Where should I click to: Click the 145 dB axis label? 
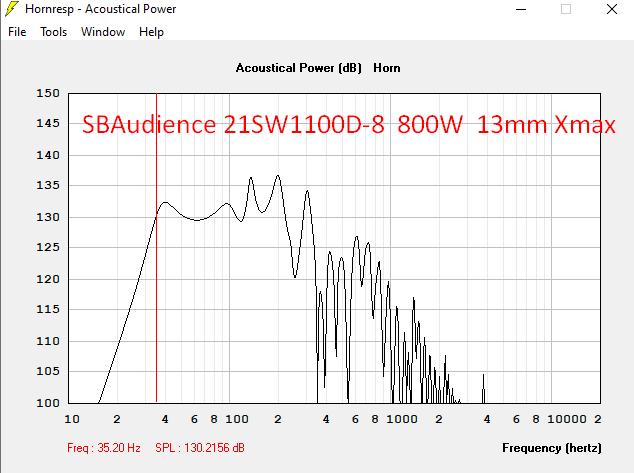(x=48, y=123)
